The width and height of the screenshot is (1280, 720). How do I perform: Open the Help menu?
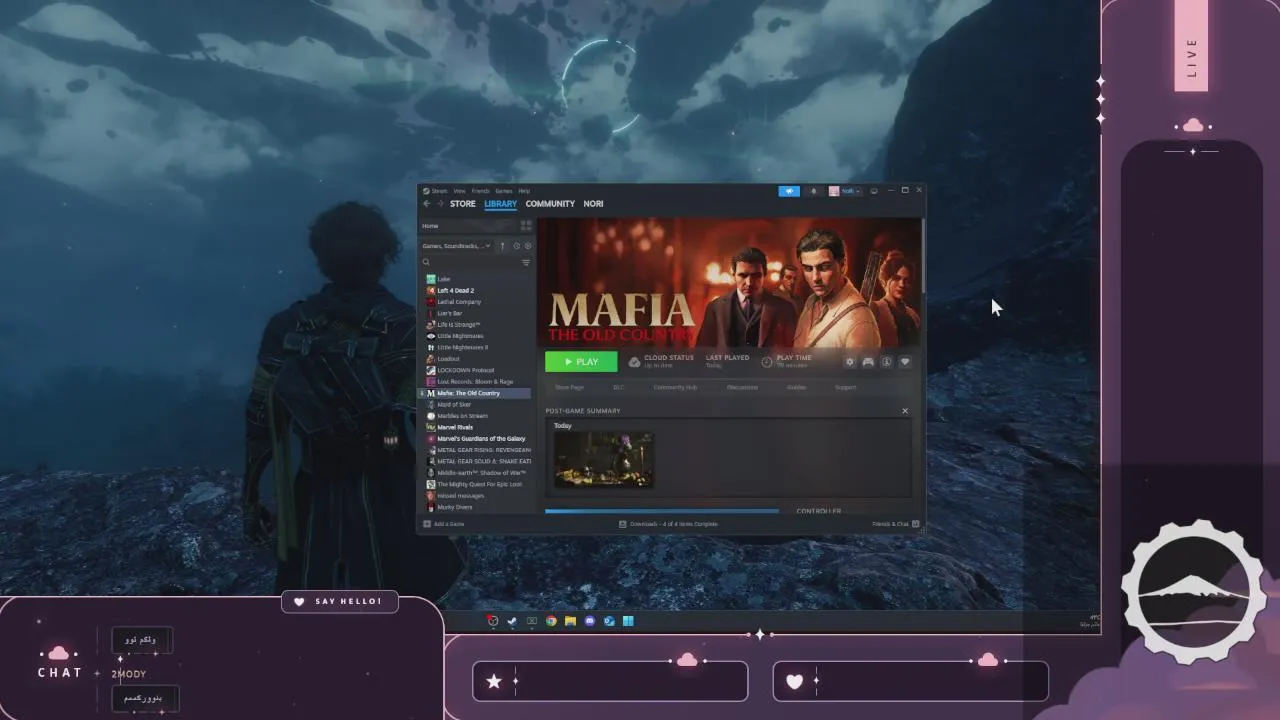point(524,191)
